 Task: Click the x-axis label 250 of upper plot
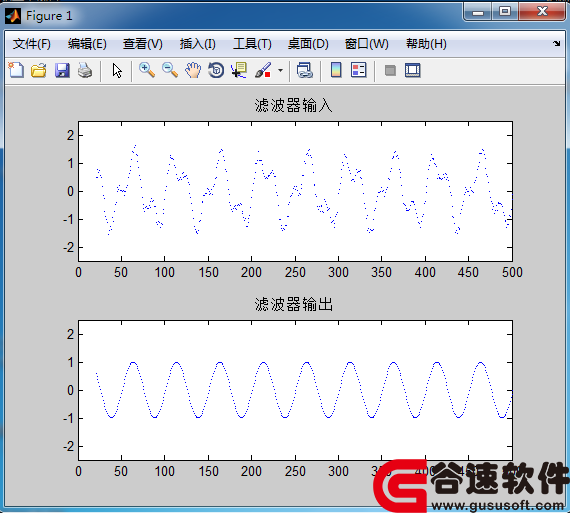point(295,272)
